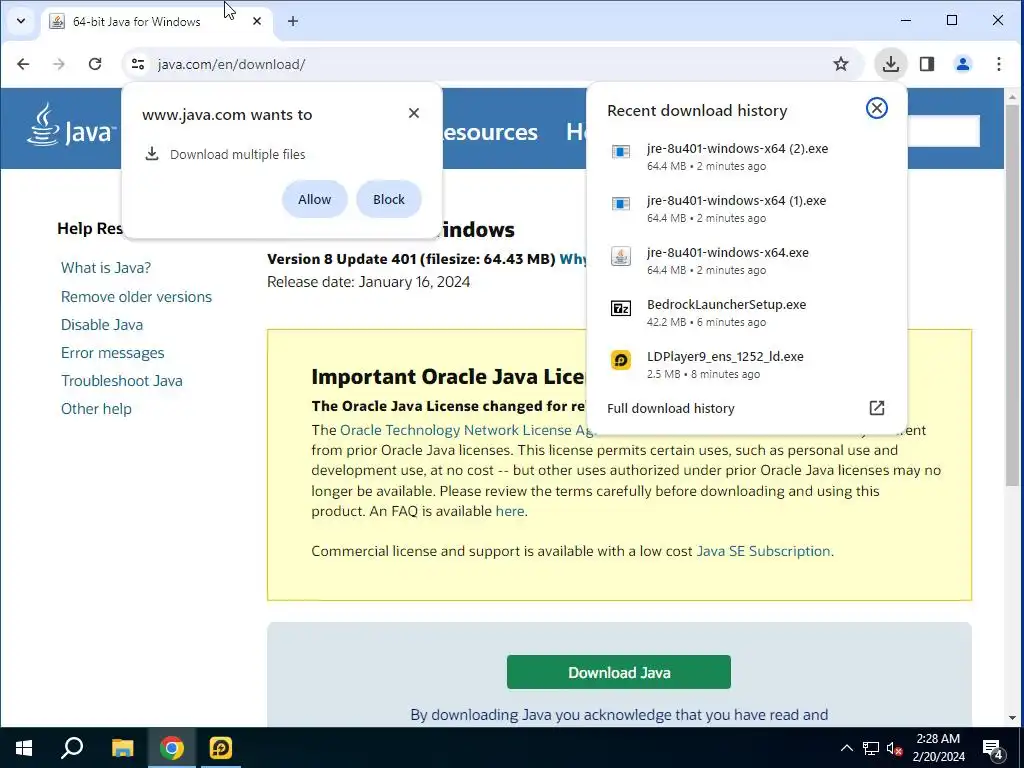Viewport: 1024px width, 768px height.
Task: Show hidden system tray icons
Action: point(846,748)
